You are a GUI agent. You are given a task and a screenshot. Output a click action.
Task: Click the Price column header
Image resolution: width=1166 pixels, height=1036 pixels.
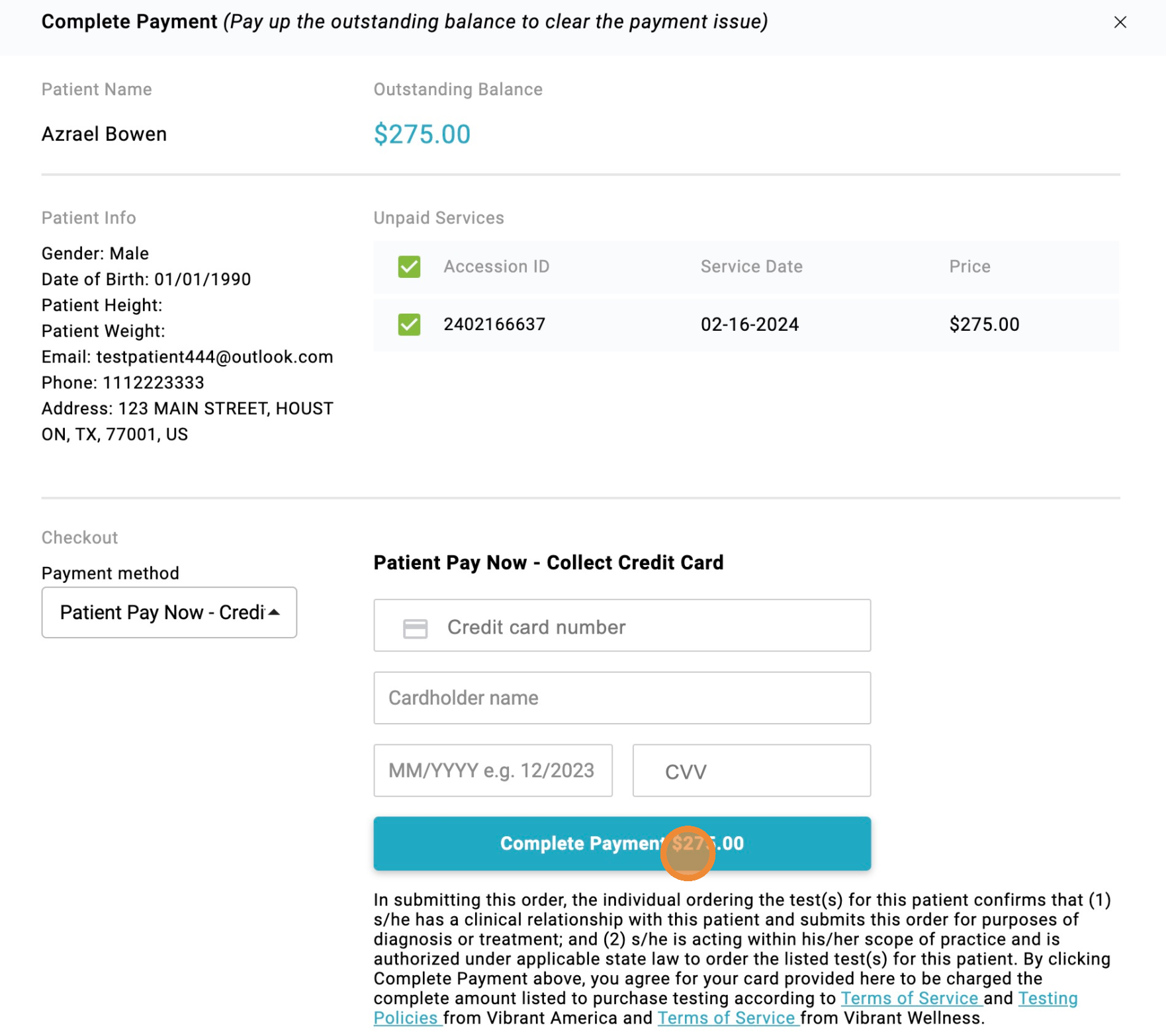tap(969, 267)
